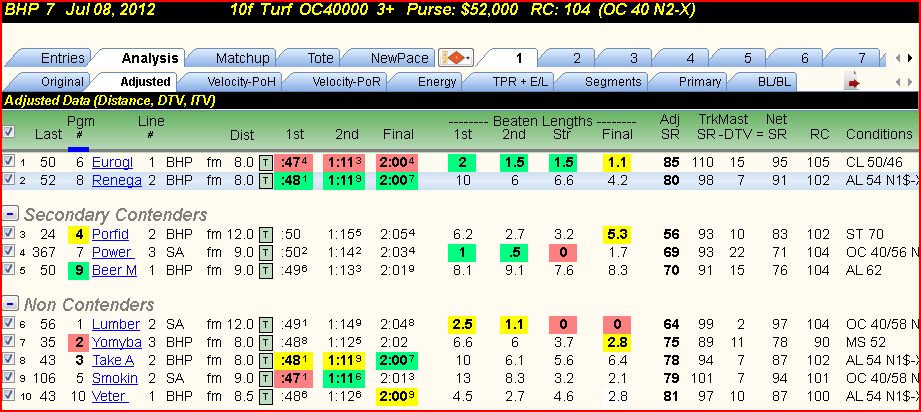
Task: Uncheck the Lumber row checkbox
Action: coord(8,323)
